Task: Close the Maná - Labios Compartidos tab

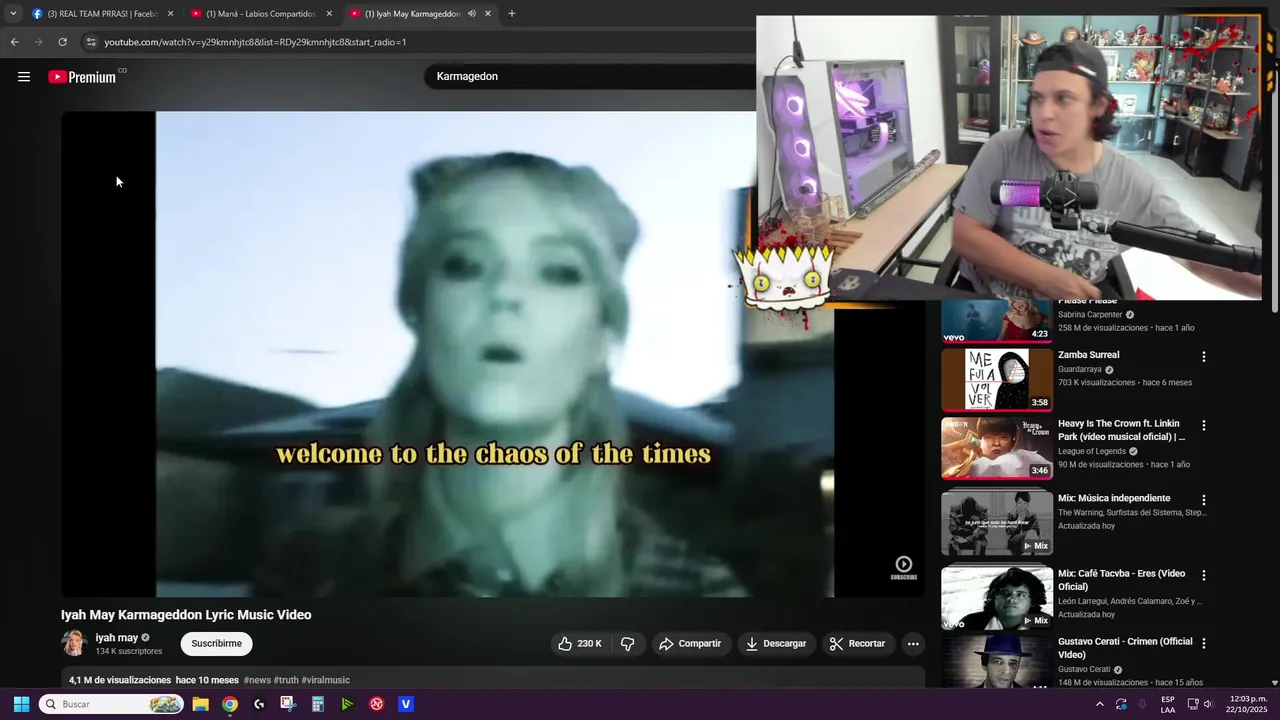Action: 329,14
